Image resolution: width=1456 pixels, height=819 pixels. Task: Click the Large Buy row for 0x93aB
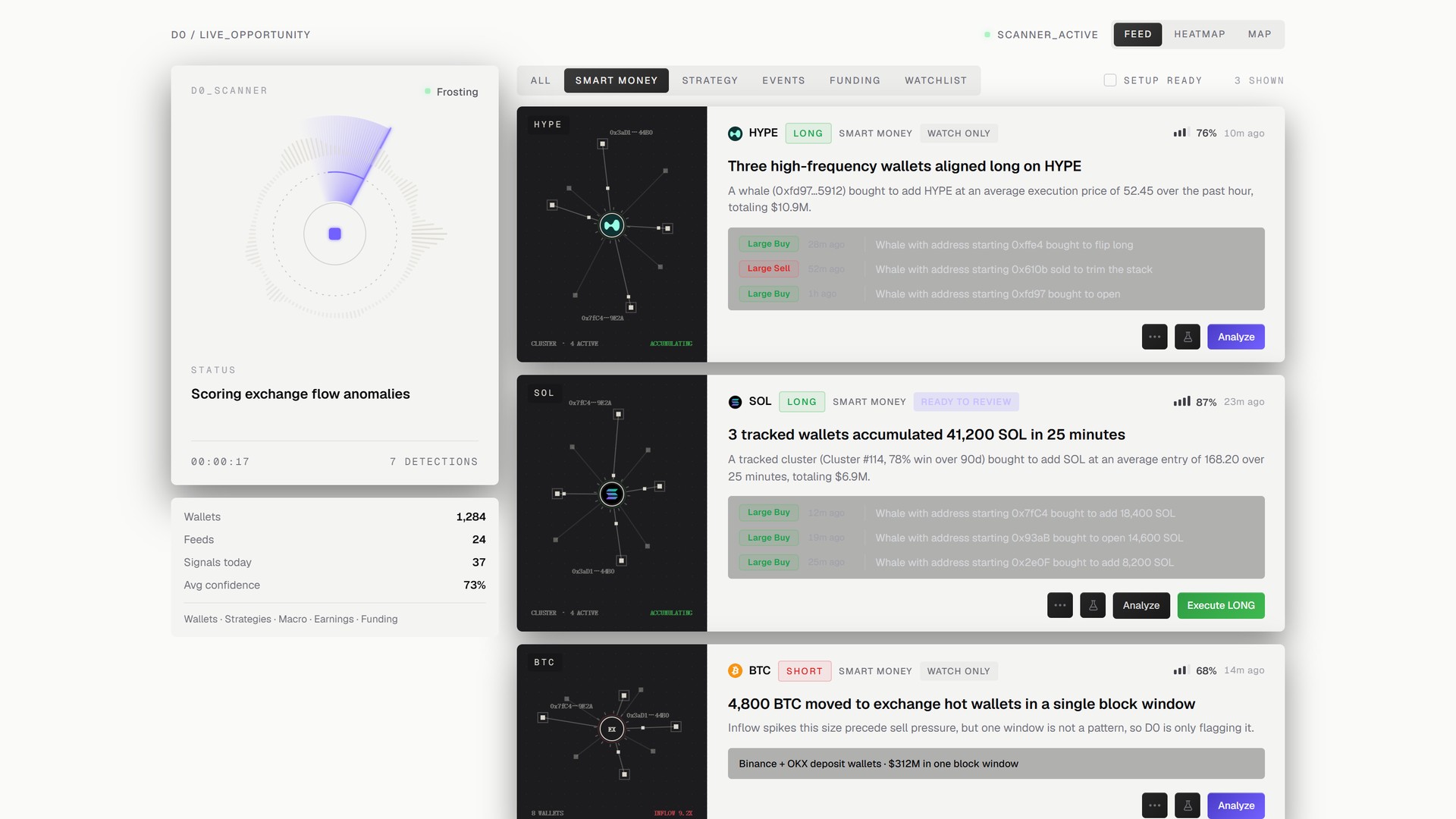(996, 538)
